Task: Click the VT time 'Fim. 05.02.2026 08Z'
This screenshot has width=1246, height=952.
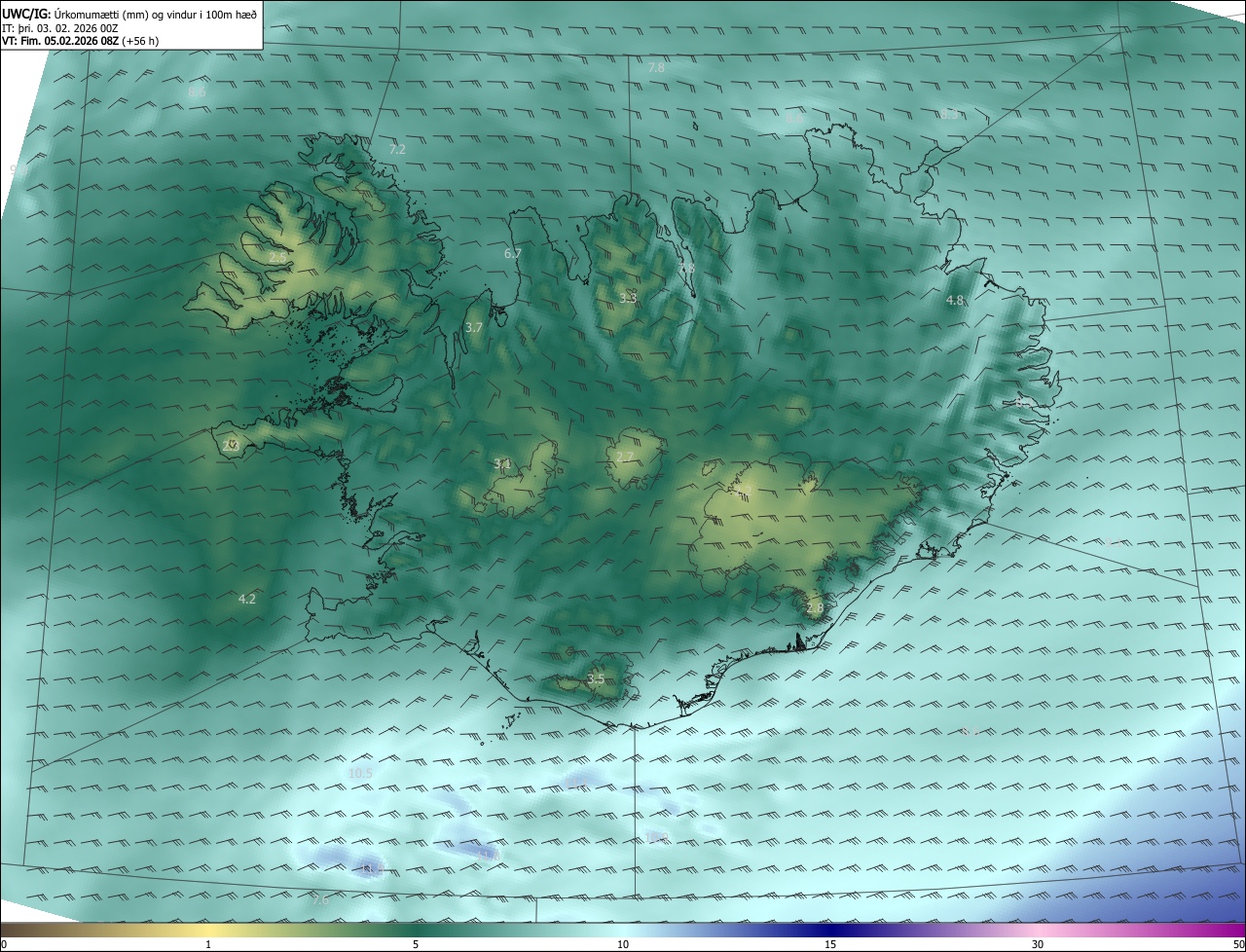Action: click(68, 41)
